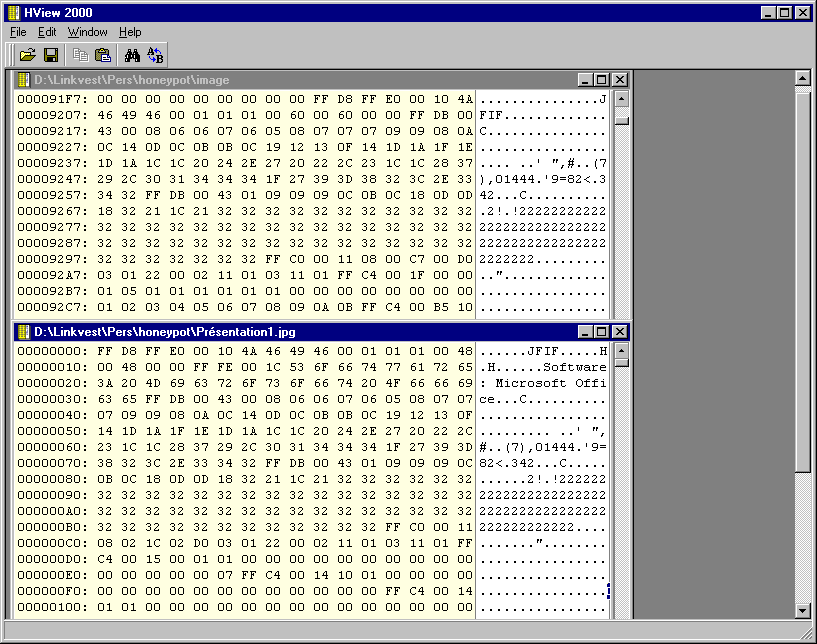The width and height of the screenshot is (817, 644).
Task: Minimize the image child window
Action: click(x=585, y=80)
